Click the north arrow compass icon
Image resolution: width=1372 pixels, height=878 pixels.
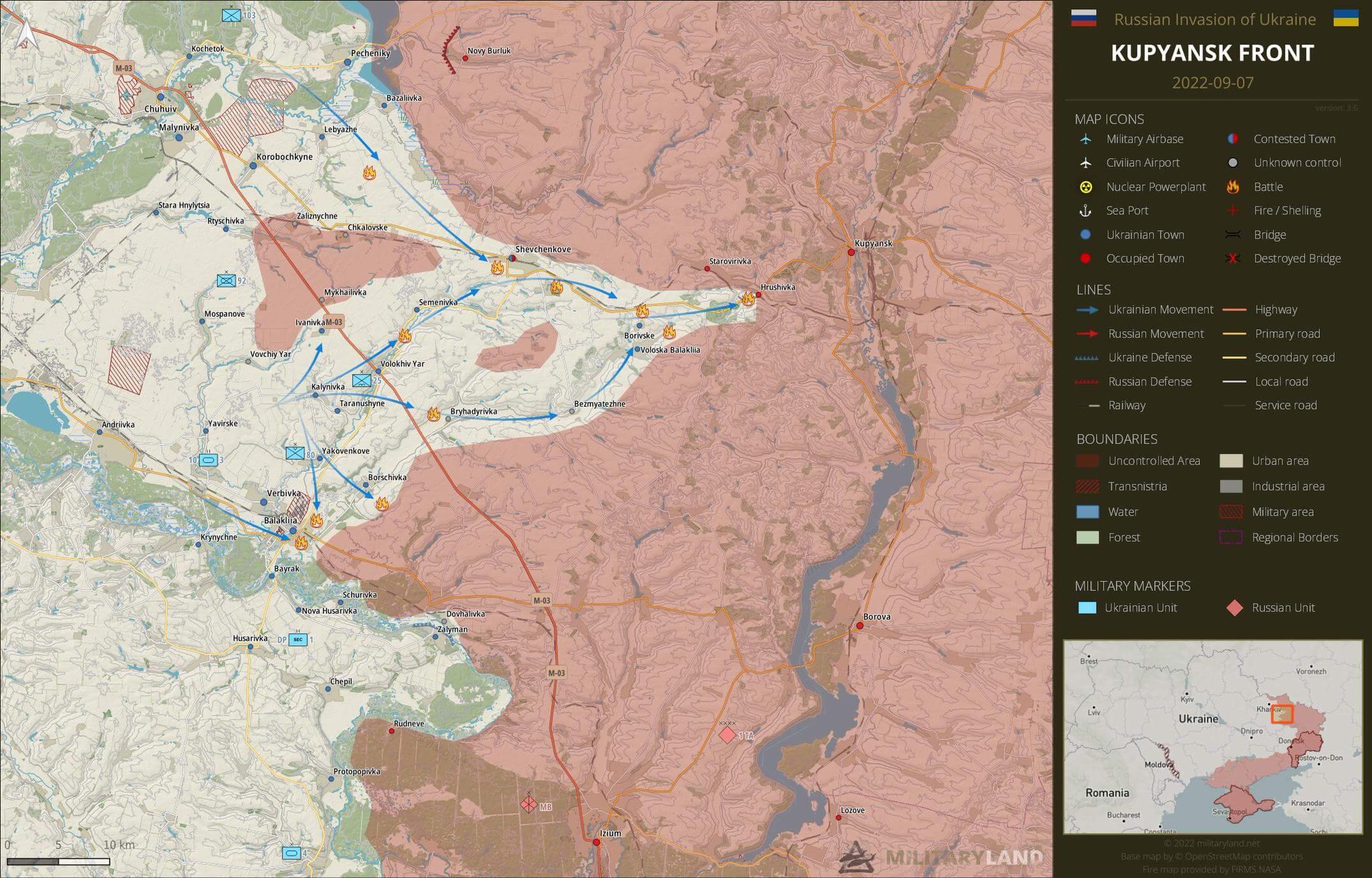pyautogui.click(x=26, y=35)
